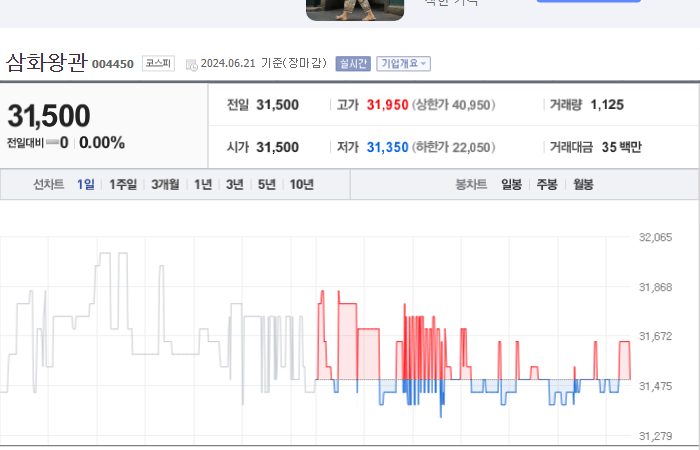Toggle the 실시간 real-time button
700x450 pixels.
(353, 63)
